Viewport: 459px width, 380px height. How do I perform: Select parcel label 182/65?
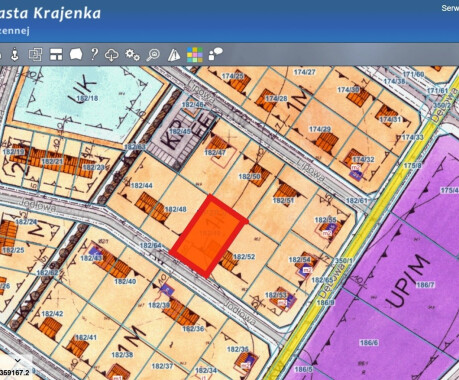point(323,280)
